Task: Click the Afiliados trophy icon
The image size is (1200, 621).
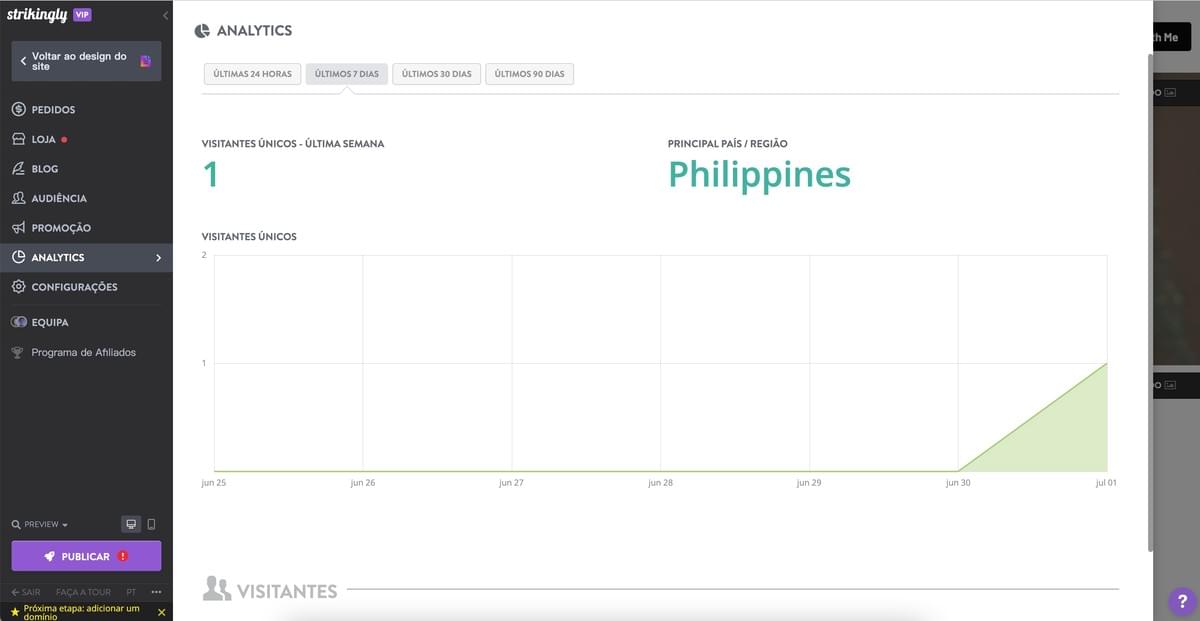Action: click(x=18, y=352)
